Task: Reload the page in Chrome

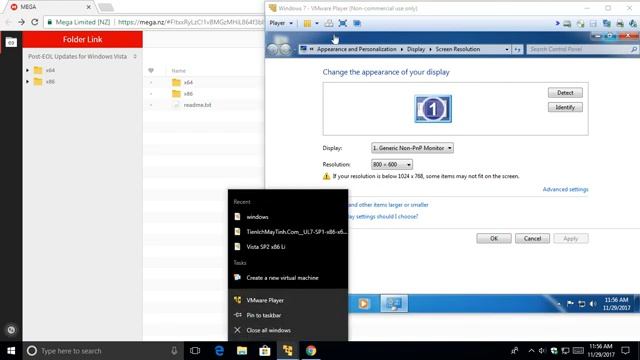Action: tap(35, 22)
